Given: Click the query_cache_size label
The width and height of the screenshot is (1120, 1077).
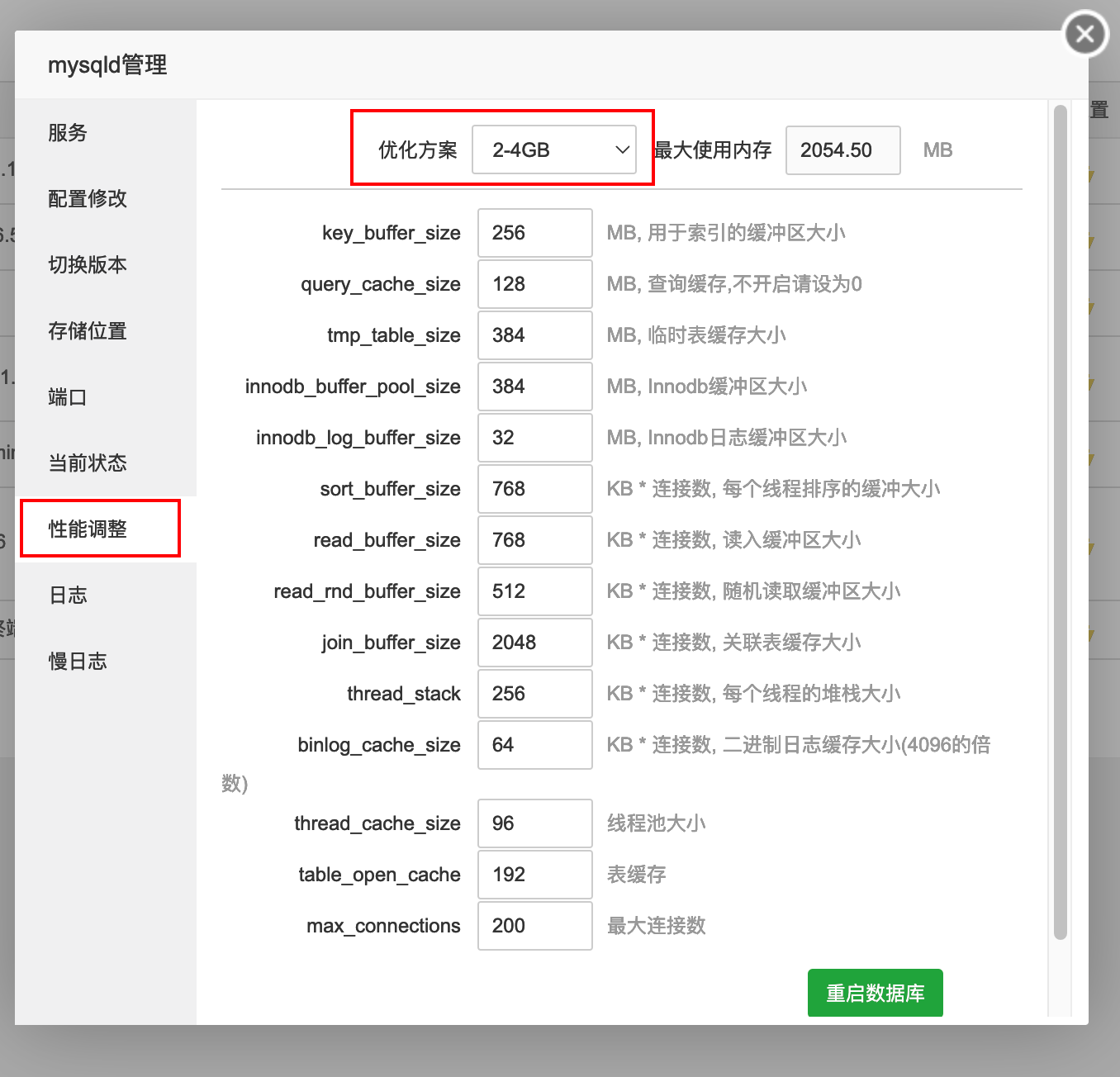Looking at the screenshot, I should (x=381, y=284).
